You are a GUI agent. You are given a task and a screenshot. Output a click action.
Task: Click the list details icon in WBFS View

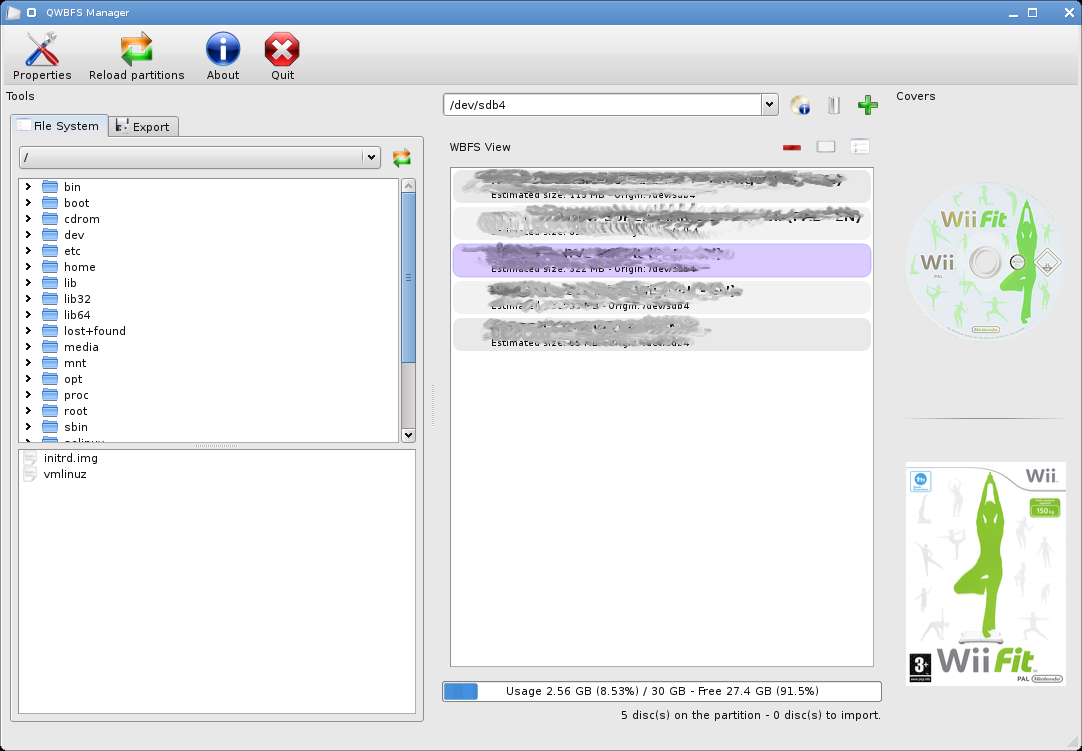[x=860, y=146]
